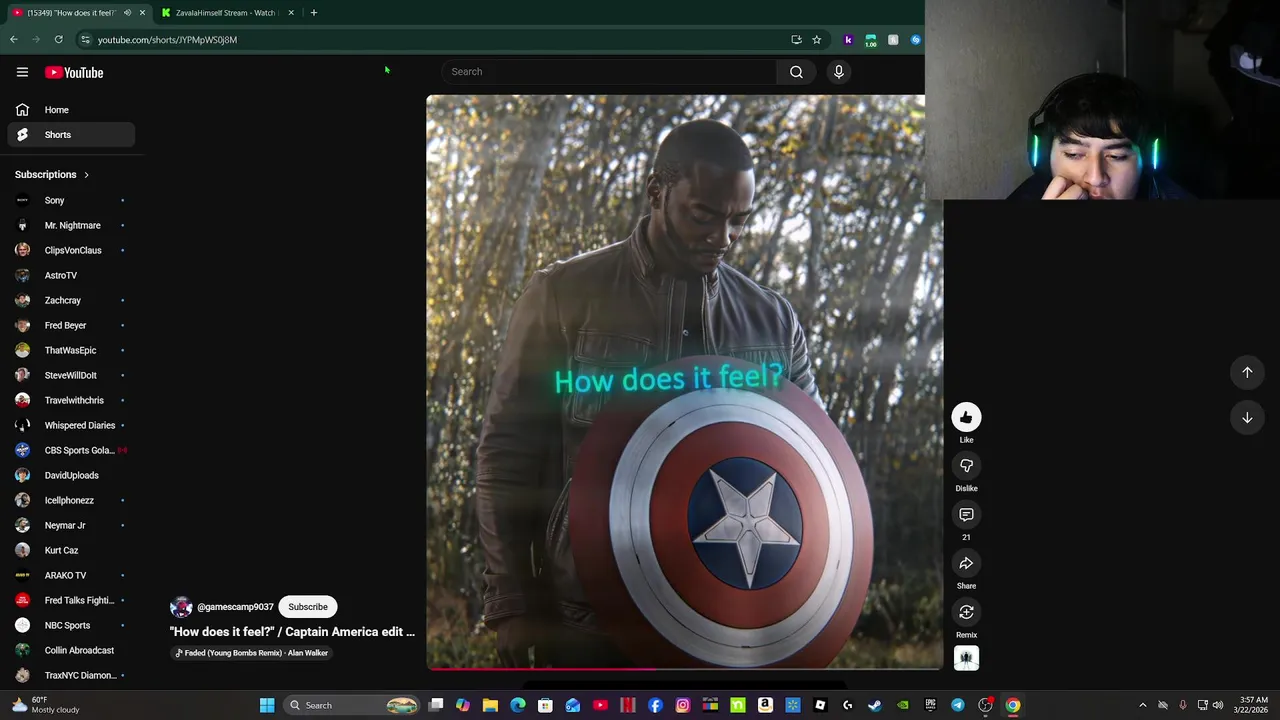The image size is (1280, 720).
Task: Show hidden system tray icons
Action: coord(1143,705)
